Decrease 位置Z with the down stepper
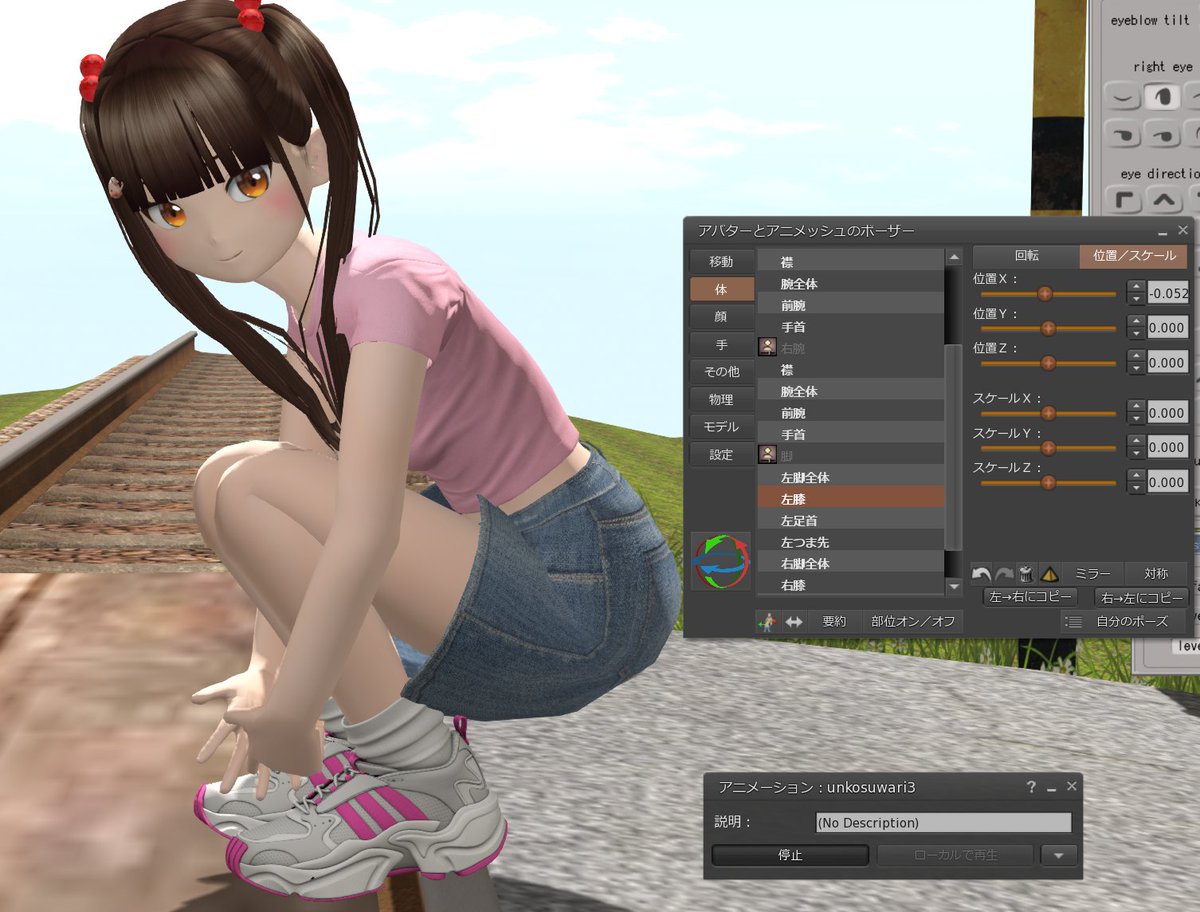The image size is (1200, 912). [1136, 368]
